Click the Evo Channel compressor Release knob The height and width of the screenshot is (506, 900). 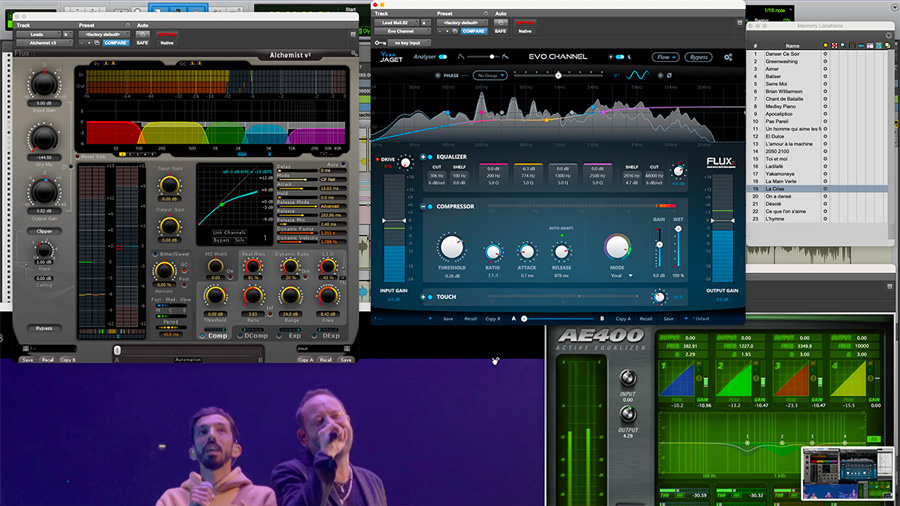(561, 252)
